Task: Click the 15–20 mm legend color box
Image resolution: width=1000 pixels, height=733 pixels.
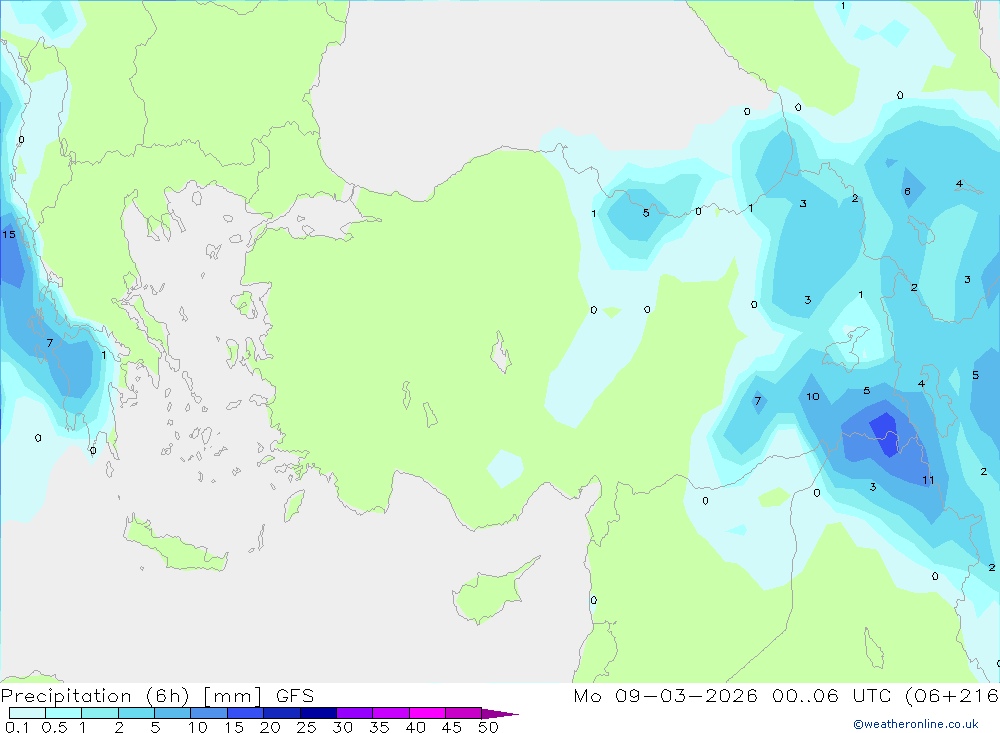Action: [246, 713]
